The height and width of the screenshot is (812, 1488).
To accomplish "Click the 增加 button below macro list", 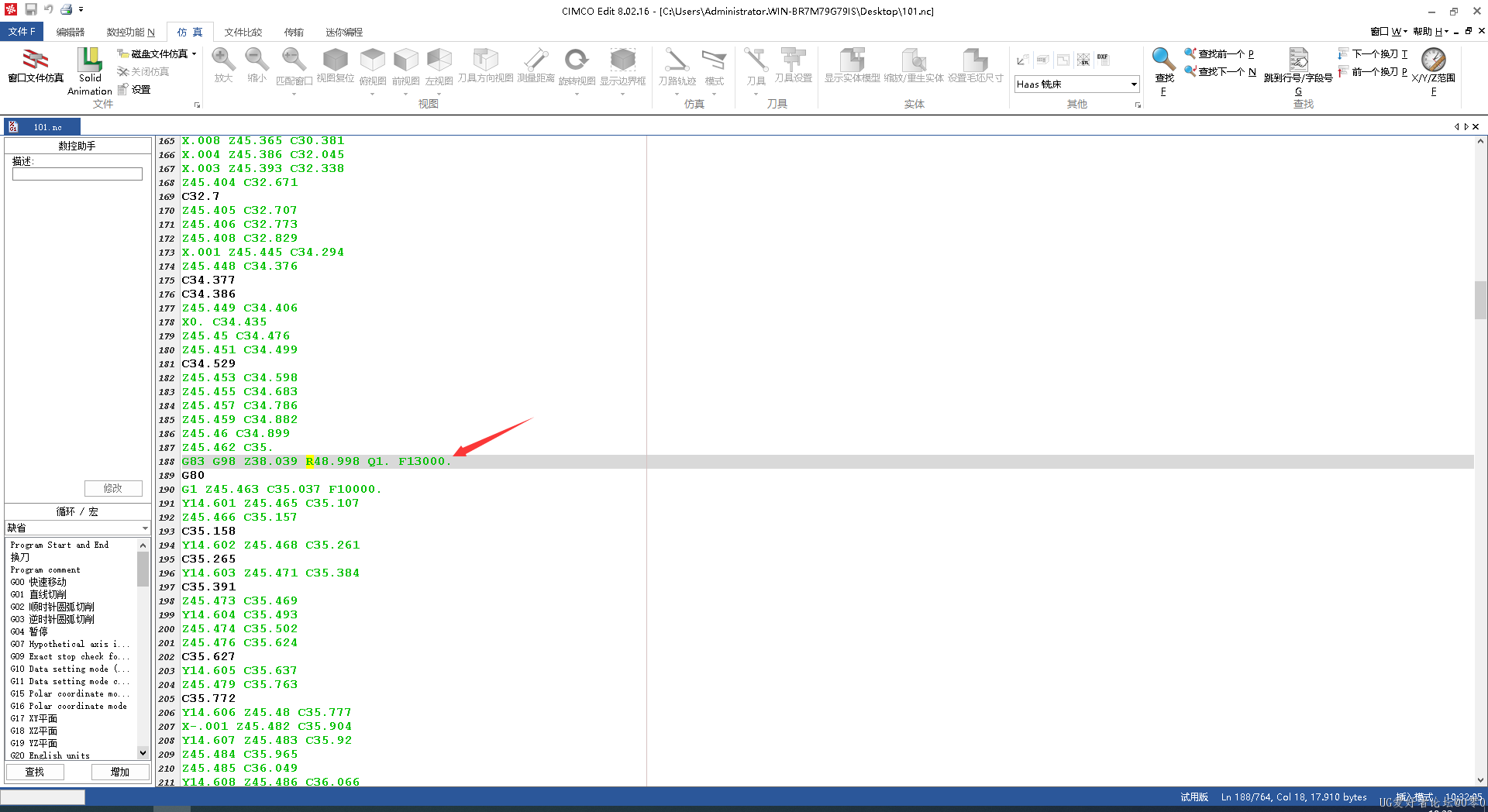I will click(120, 772).
